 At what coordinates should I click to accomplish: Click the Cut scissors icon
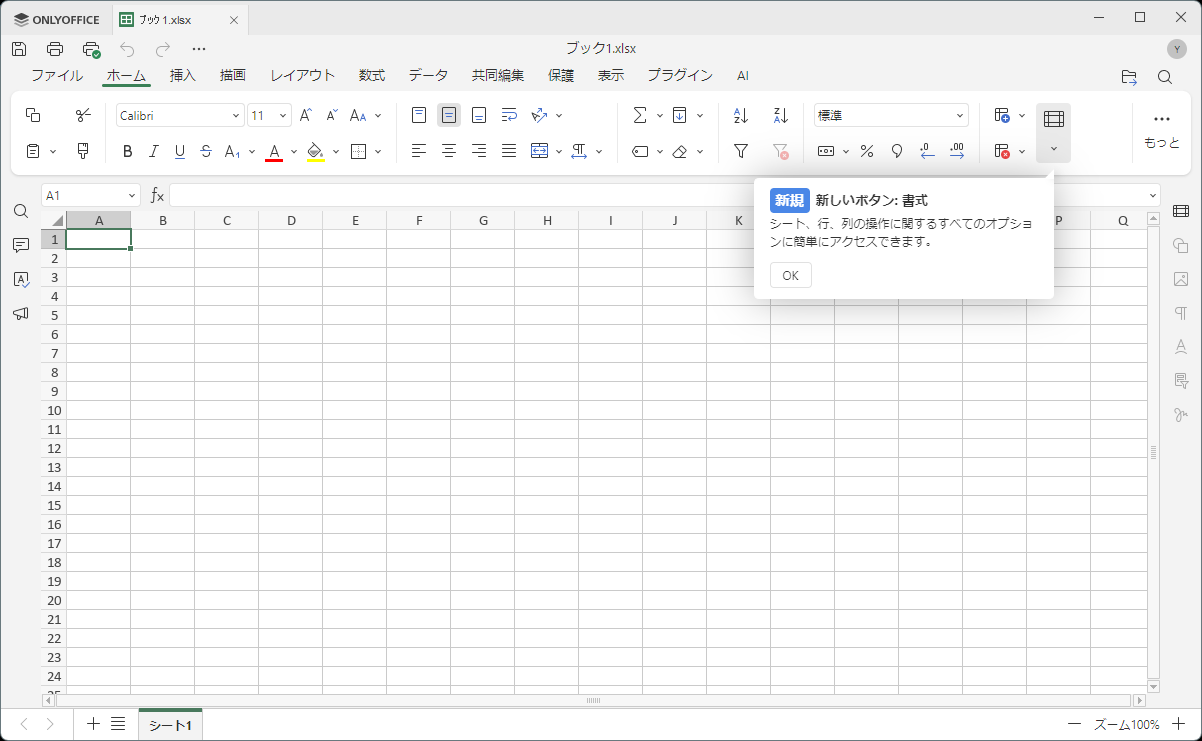click(x=83, y=116)
